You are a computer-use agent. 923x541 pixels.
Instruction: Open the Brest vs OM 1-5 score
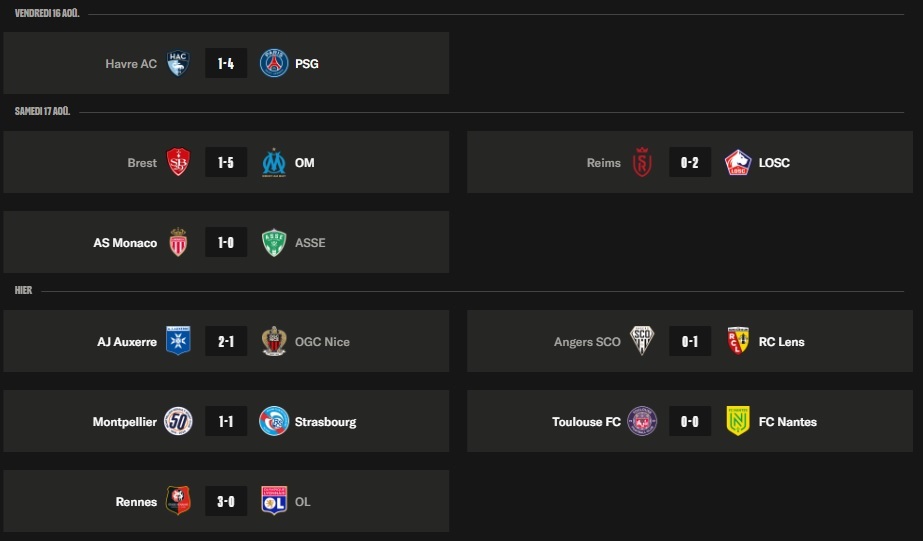coord(226,162)
